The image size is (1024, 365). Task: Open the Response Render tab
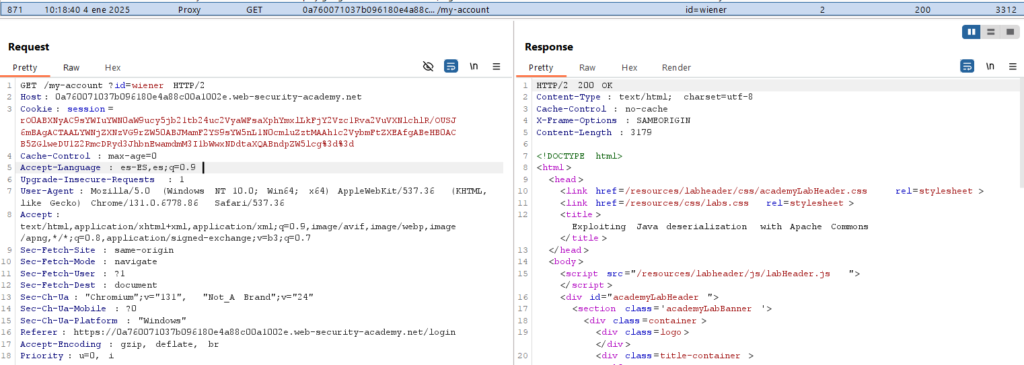click(677, 67)
